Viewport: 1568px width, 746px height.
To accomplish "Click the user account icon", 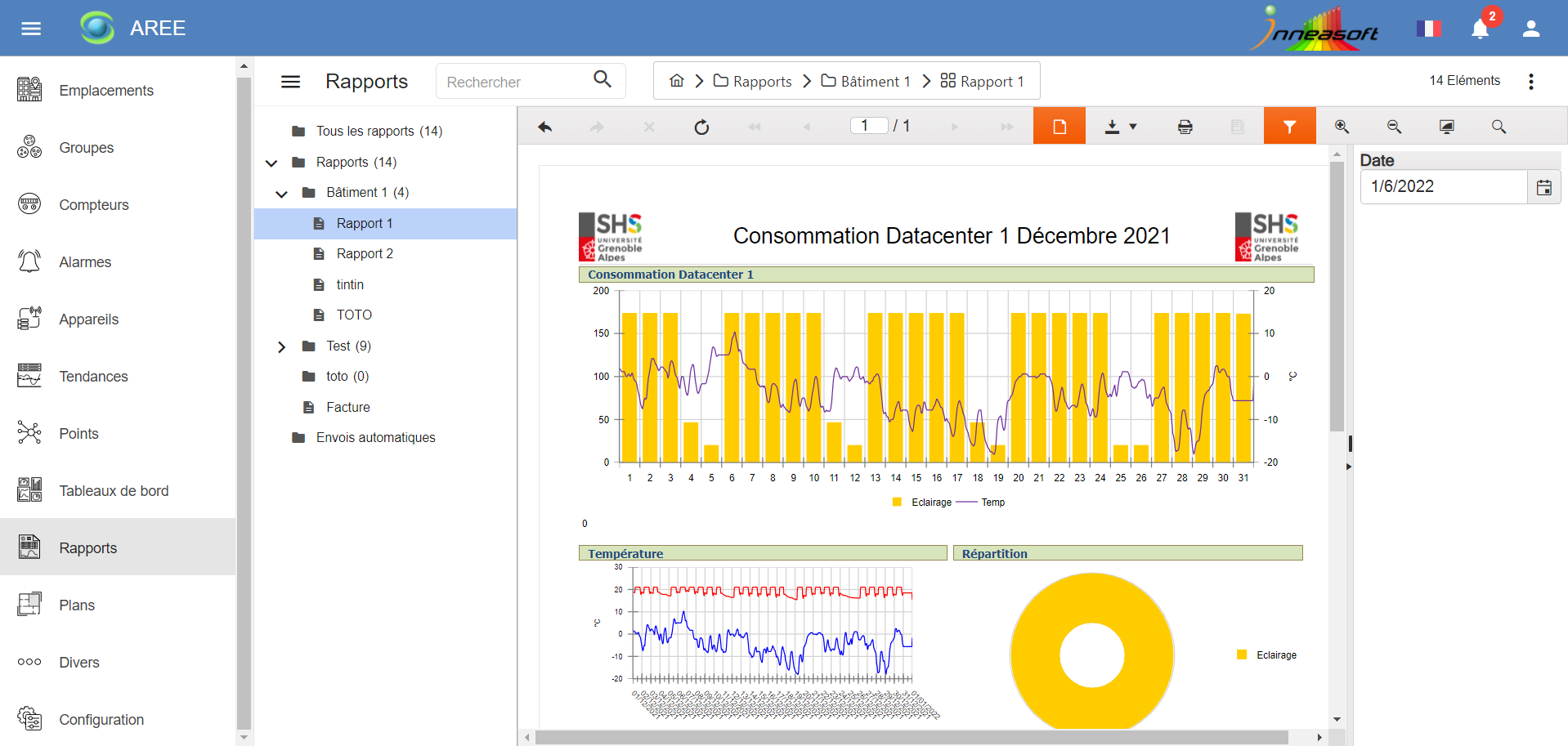I will point(1530,29).
